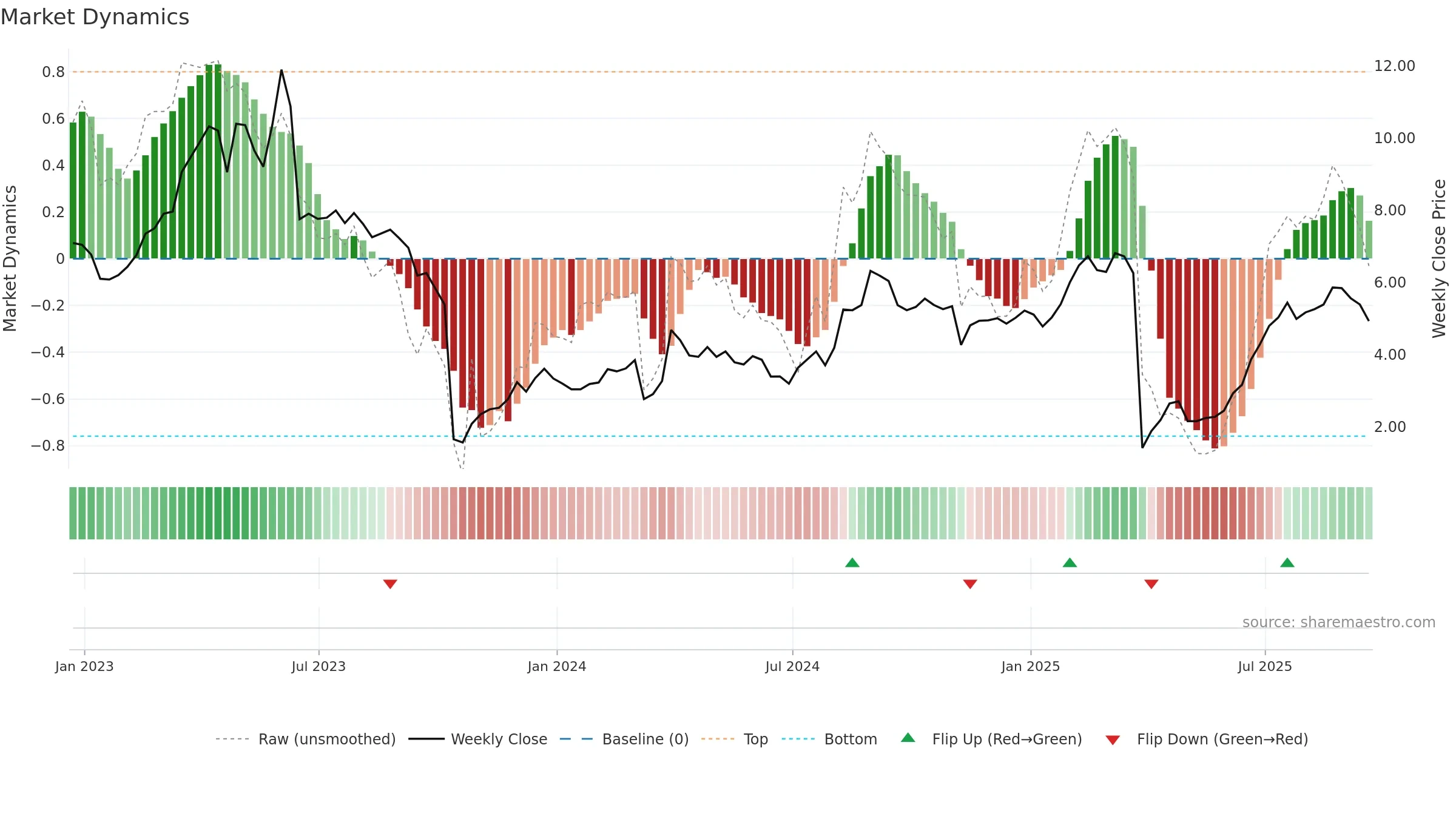The height and width of the screenshot is (819, 1456).
Task: Click the vertical Market Dynamics axis title
Action: click(10, 258)
